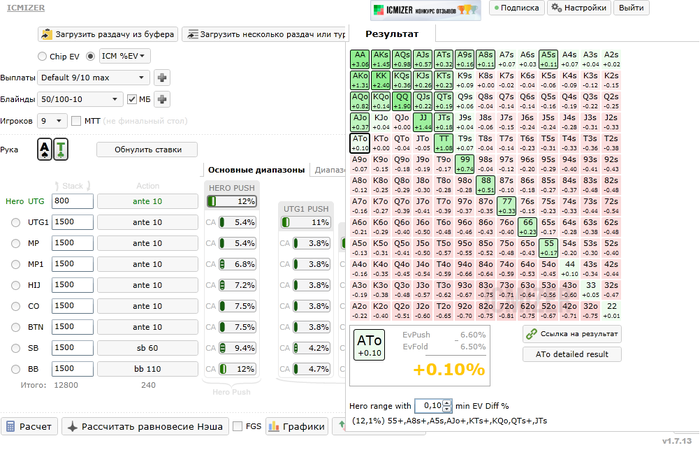The height and width of the screenshot is (450, 700).
Task: Open the Default 9/10 max payouts dropdown
Action: pos(93,78)
